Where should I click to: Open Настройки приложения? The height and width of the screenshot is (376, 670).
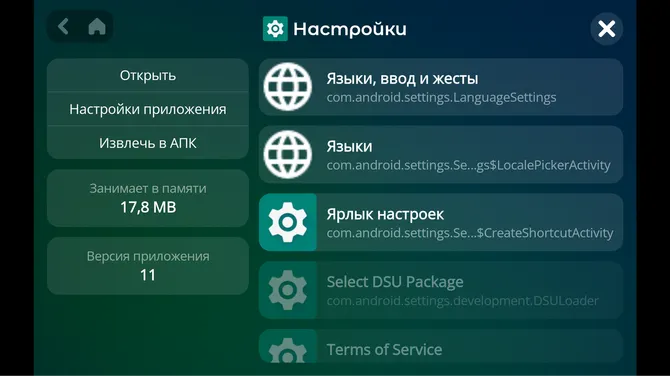(x=148, y=109)
